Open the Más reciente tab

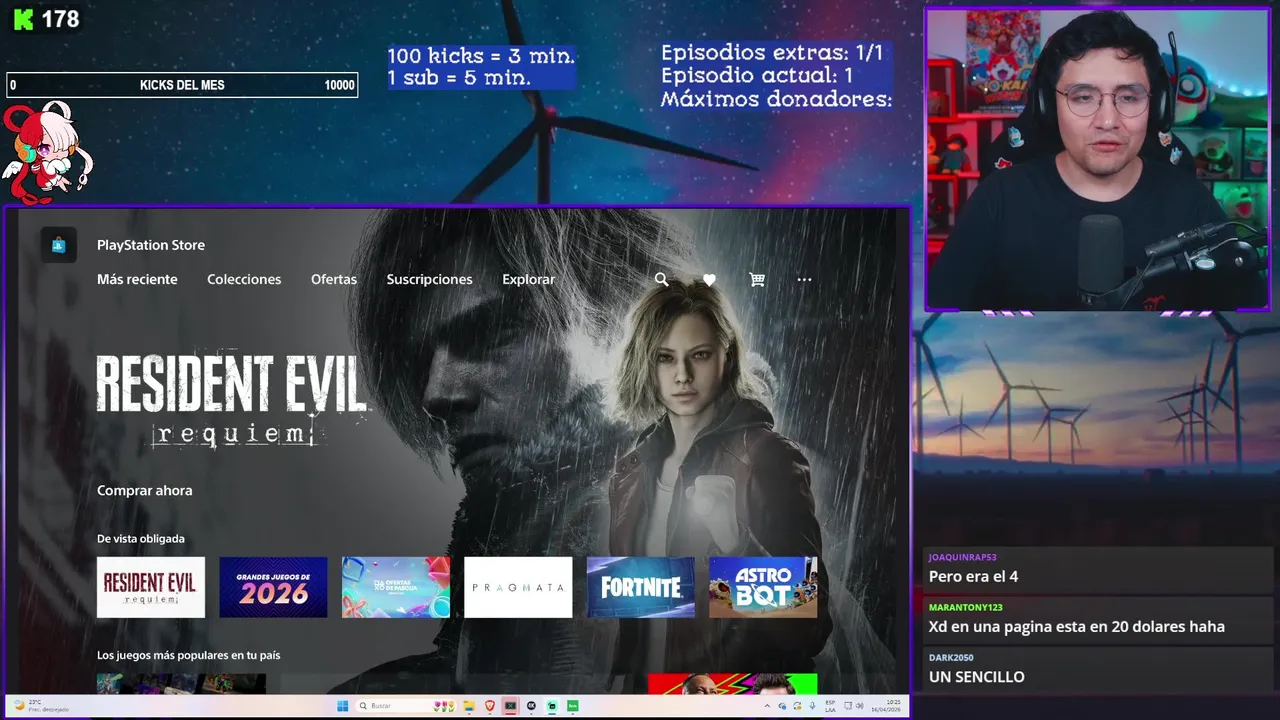[x=137, y=280]
